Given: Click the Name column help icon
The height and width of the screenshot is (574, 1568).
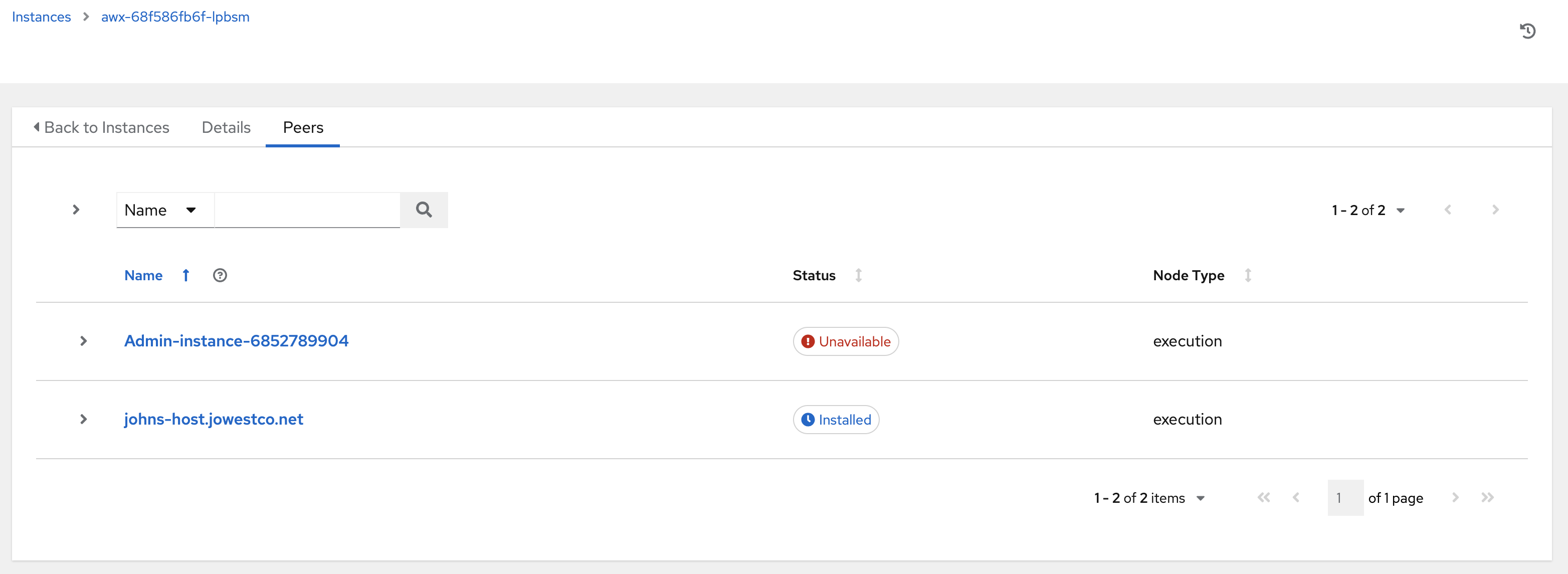Looking at the screenshot, I should coord(220,276).
